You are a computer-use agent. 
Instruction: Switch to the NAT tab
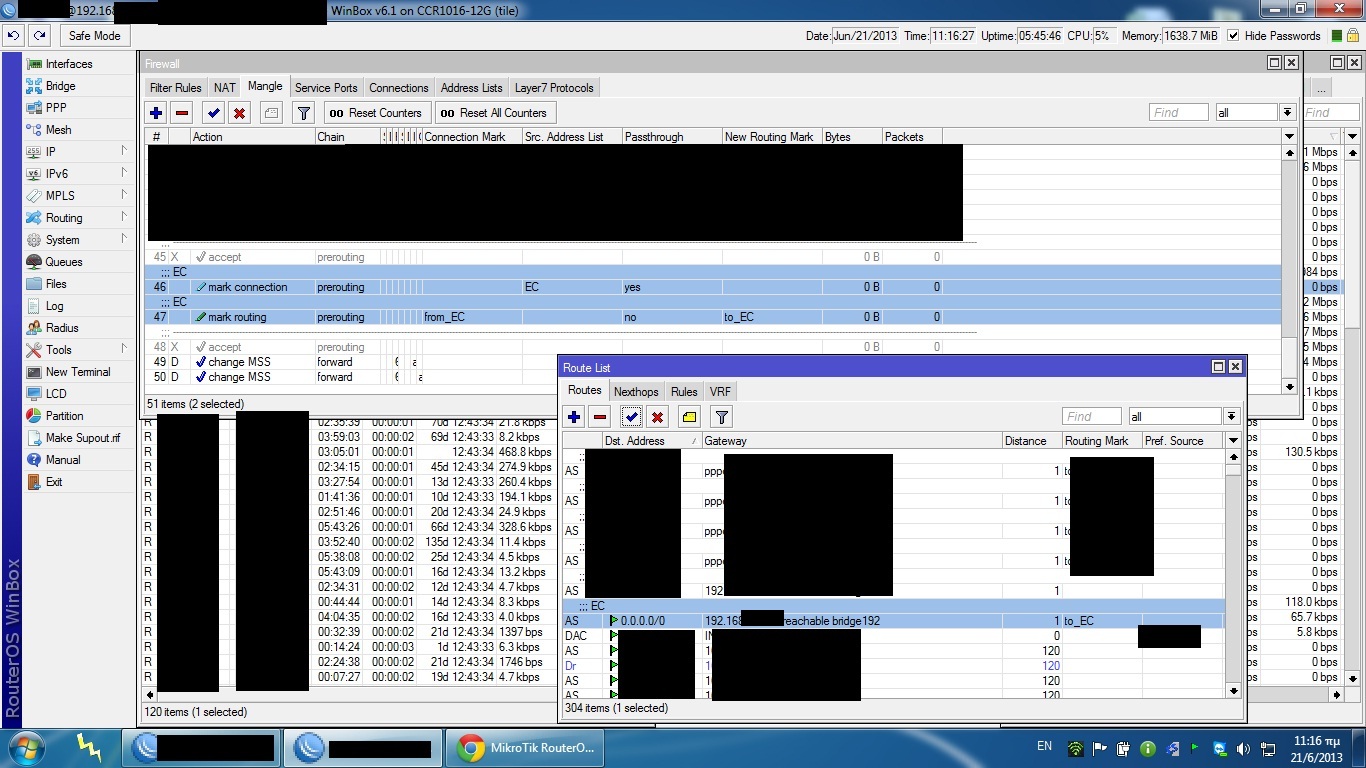(x=225, y=88)
